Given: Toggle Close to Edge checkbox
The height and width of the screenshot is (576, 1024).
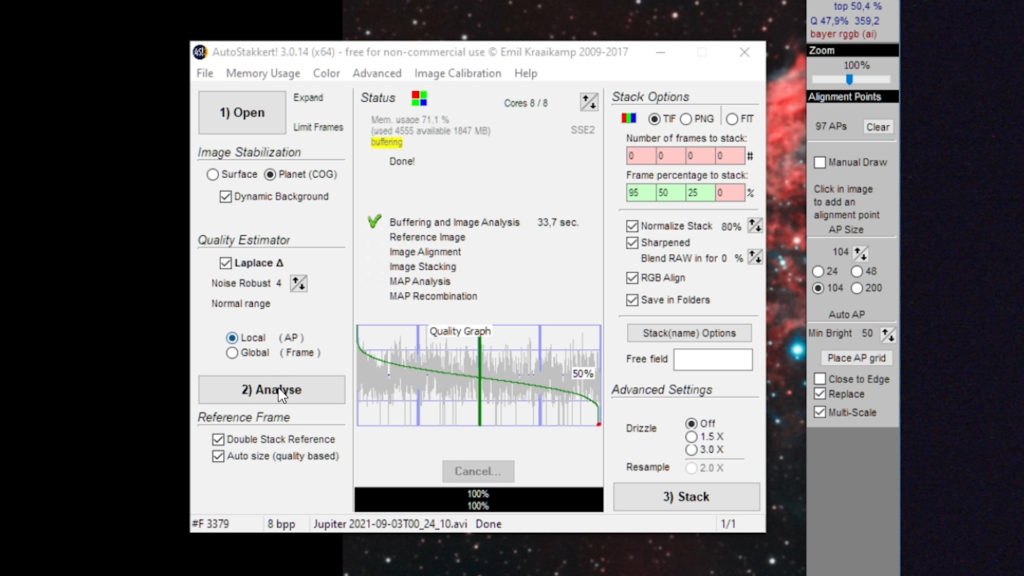Looking at the screenshot, I should point(820,379).
